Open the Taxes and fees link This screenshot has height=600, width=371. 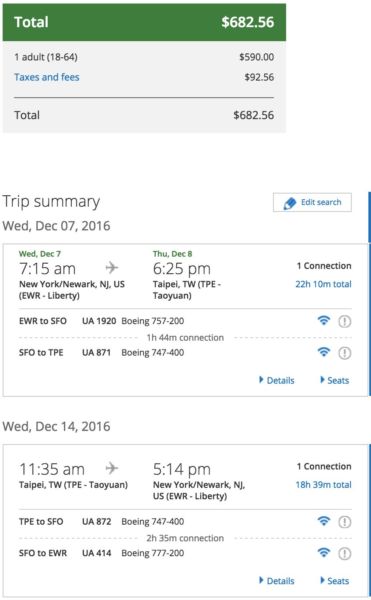47,77
